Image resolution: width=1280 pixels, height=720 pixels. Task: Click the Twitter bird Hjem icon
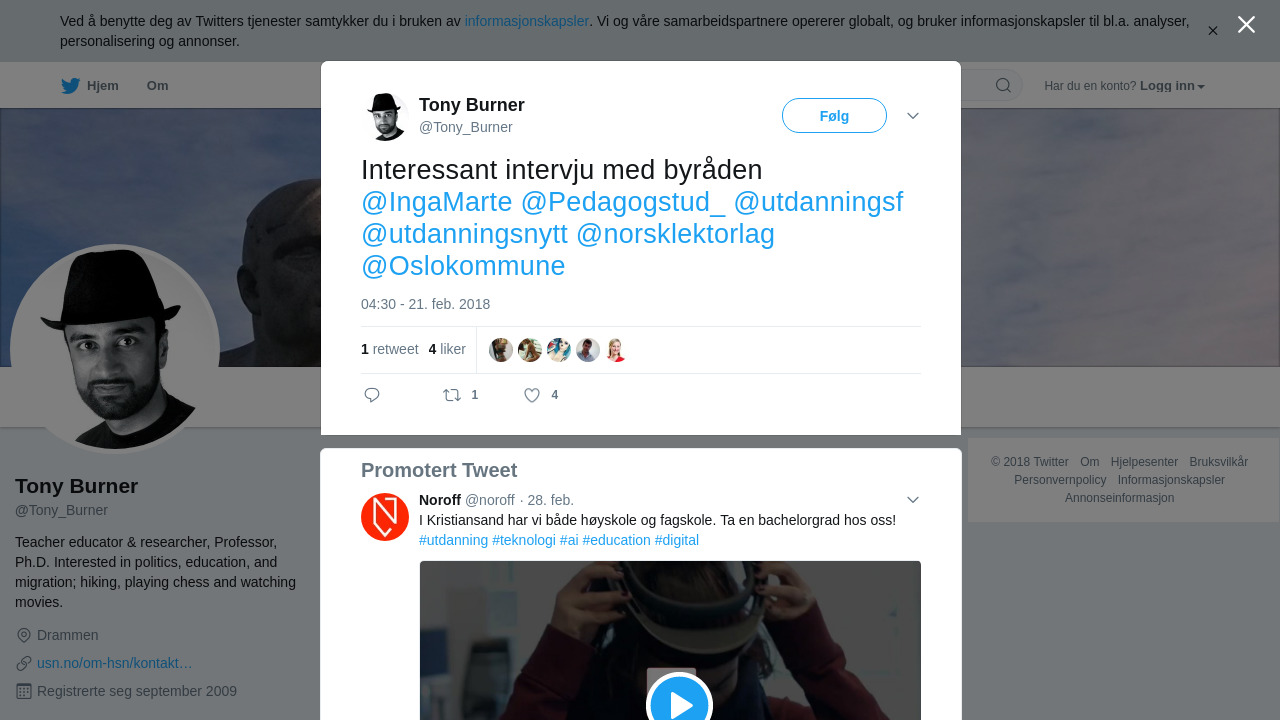70,86
